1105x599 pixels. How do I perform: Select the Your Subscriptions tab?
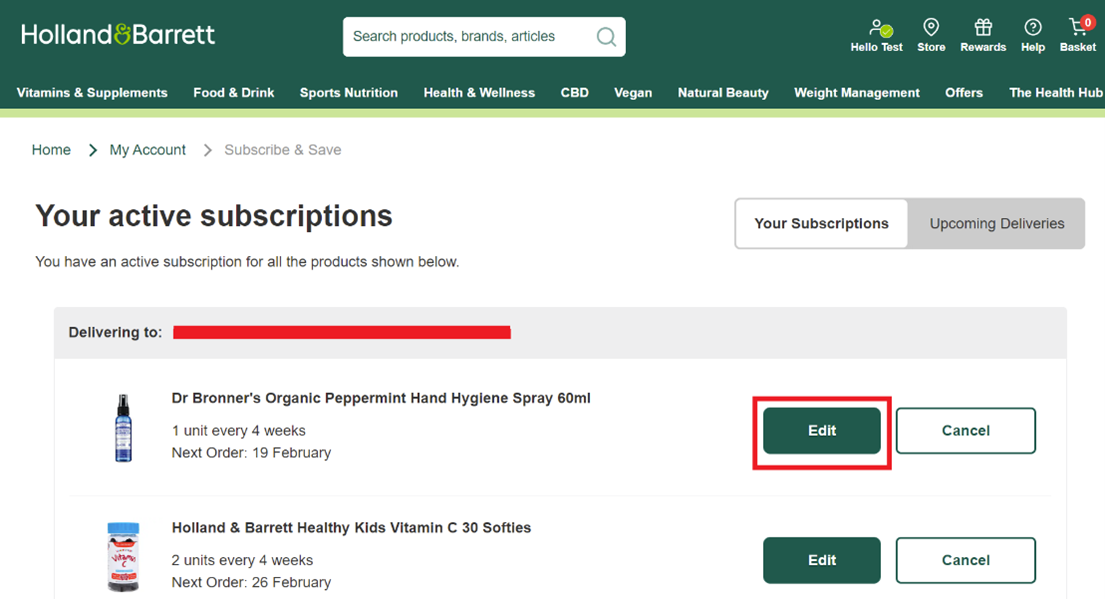pos(821,224)
